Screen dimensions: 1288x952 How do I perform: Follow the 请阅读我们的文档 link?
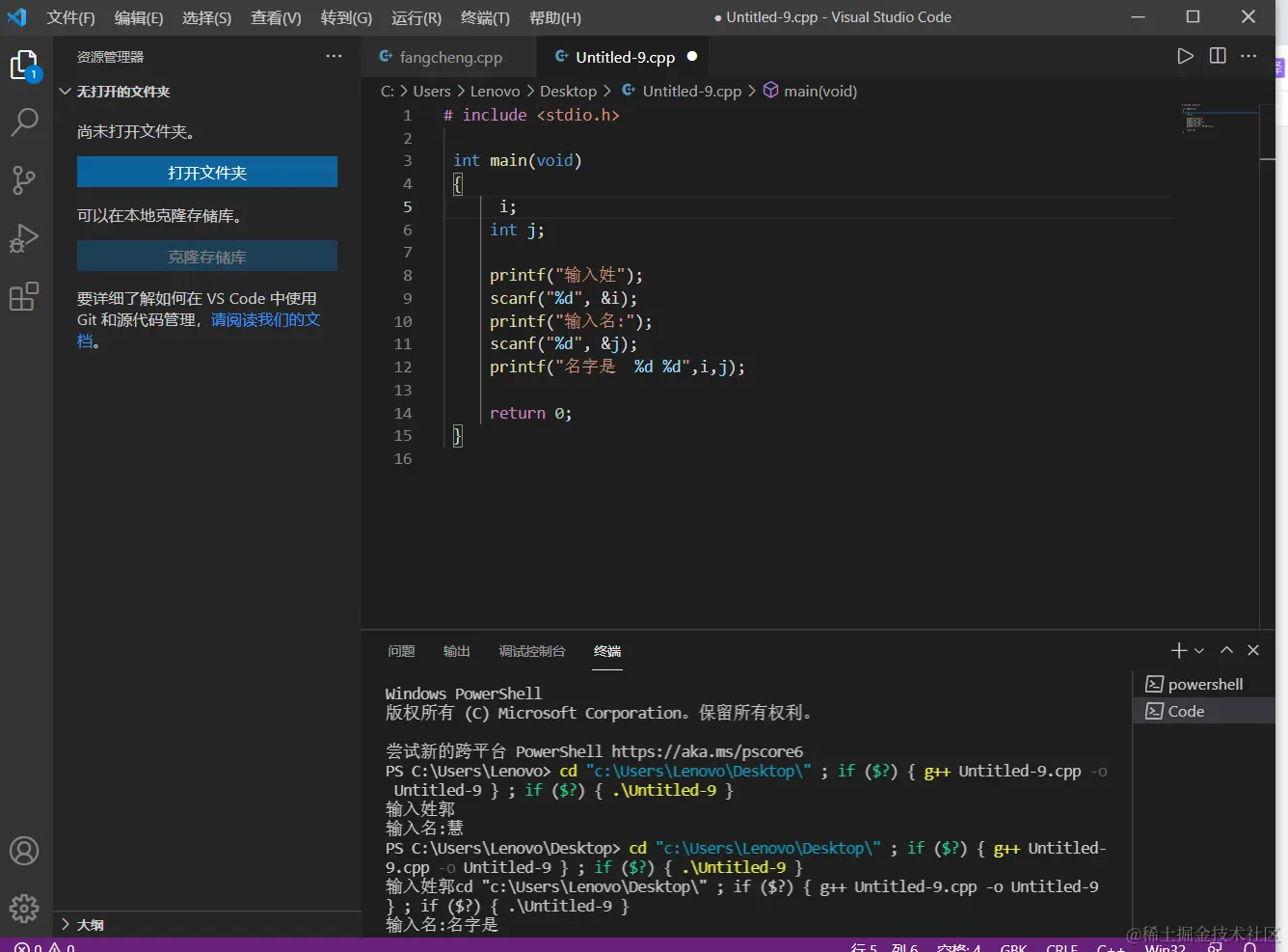coord(265,319)
